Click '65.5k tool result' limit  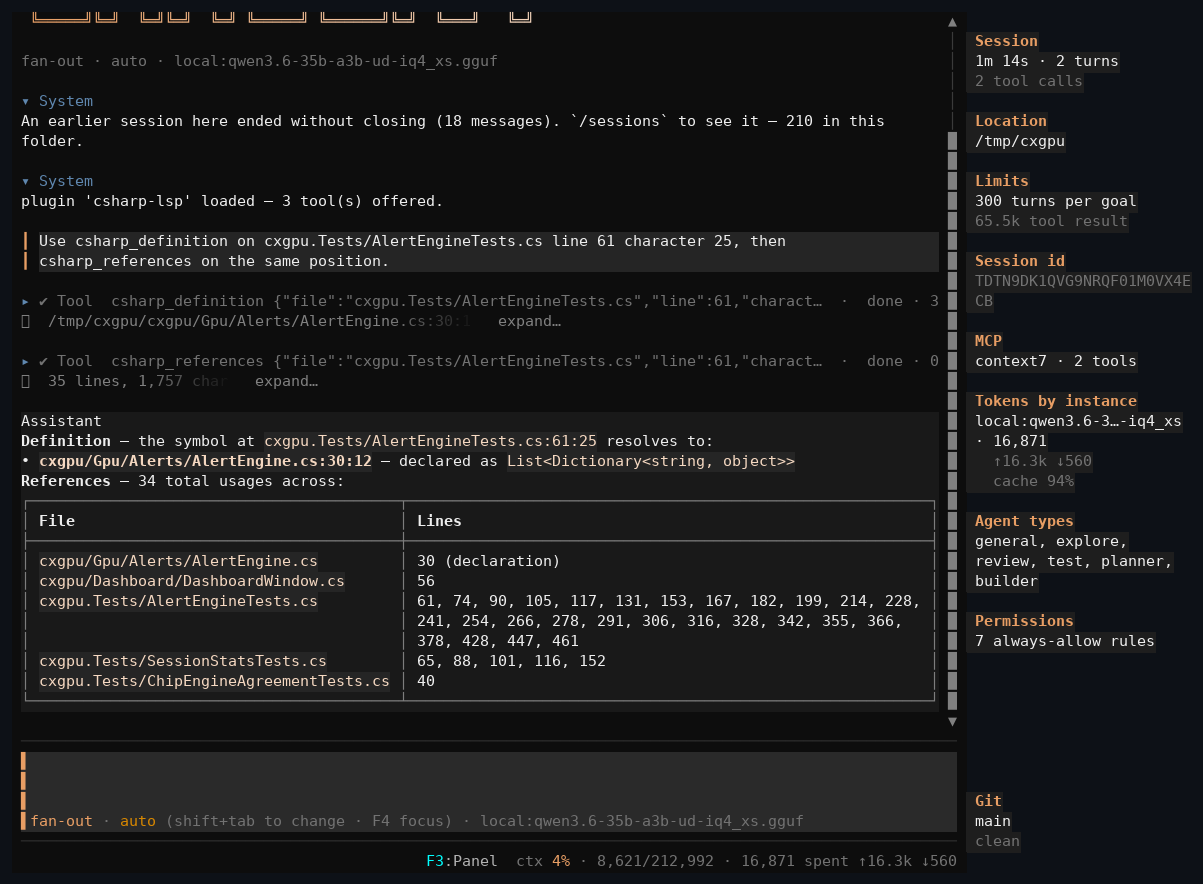(1051, 221)
